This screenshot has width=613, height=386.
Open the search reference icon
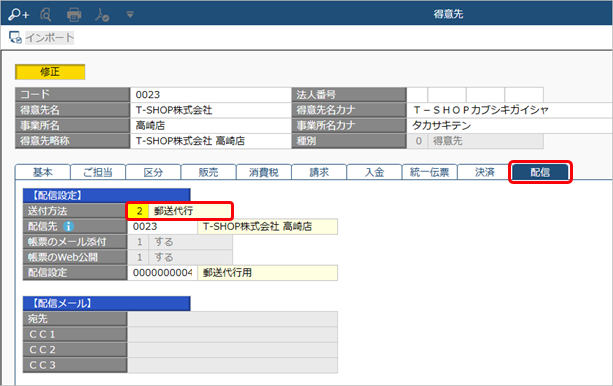pos(46,14)
